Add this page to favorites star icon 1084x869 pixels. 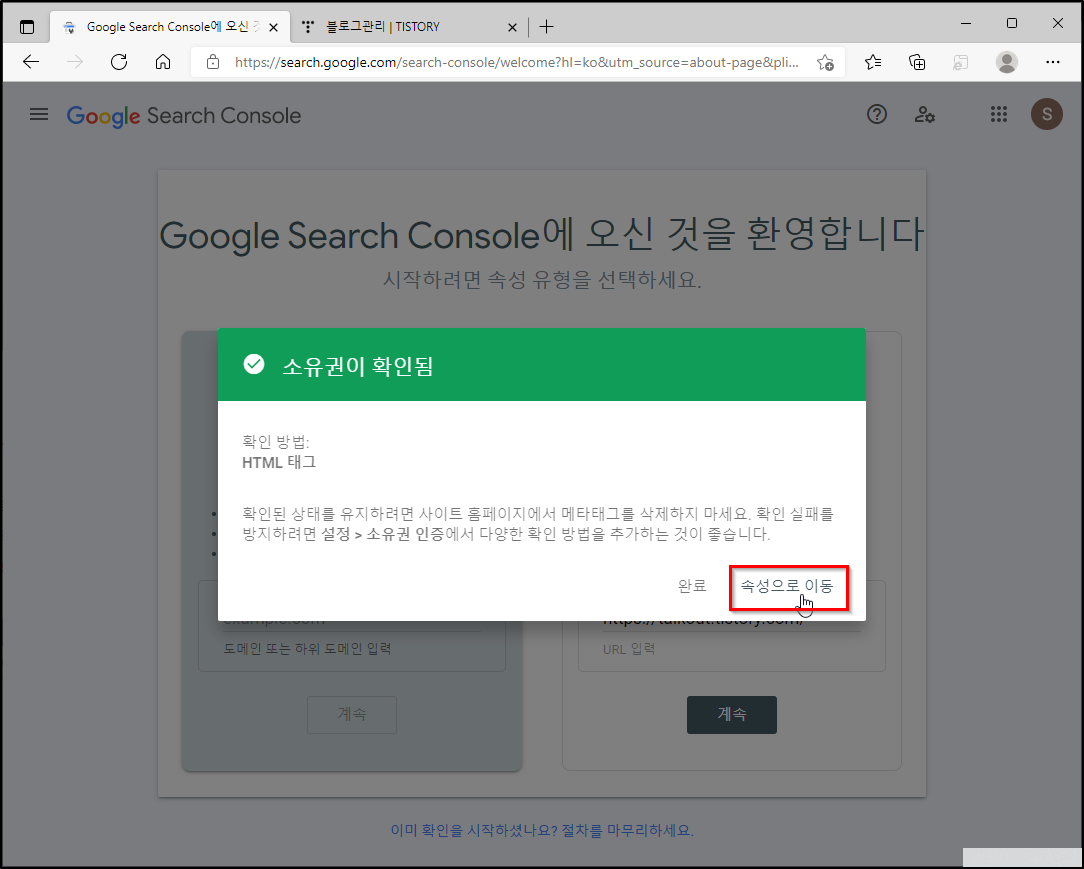click(x=825, y=62)
